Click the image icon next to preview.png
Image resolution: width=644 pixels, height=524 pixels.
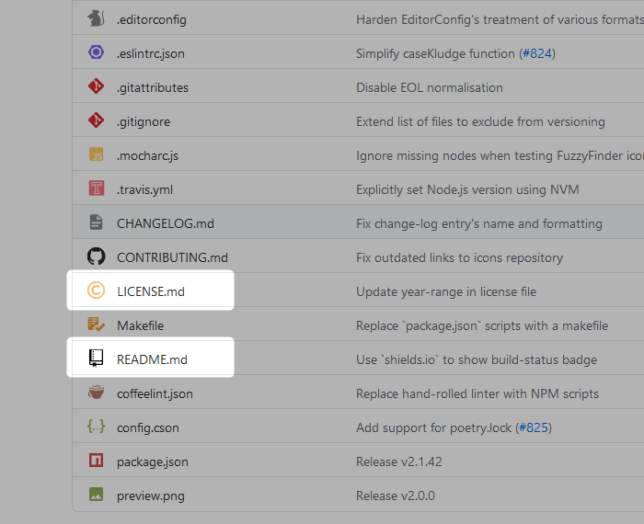(x=96, y=495)
